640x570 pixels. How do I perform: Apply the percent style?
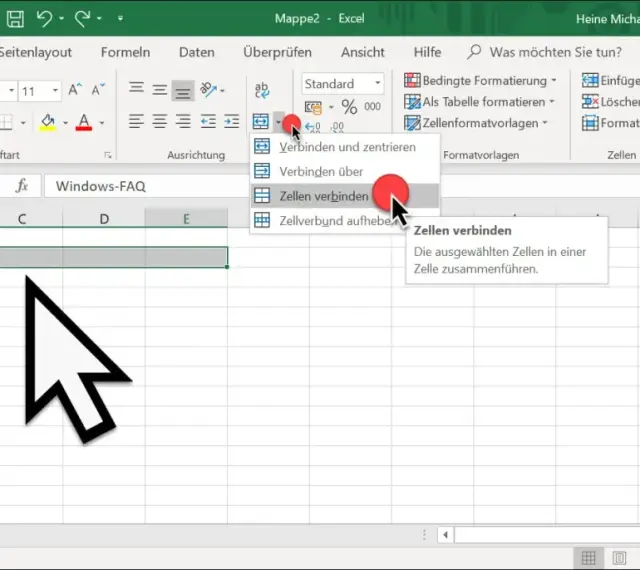(349, 107)
